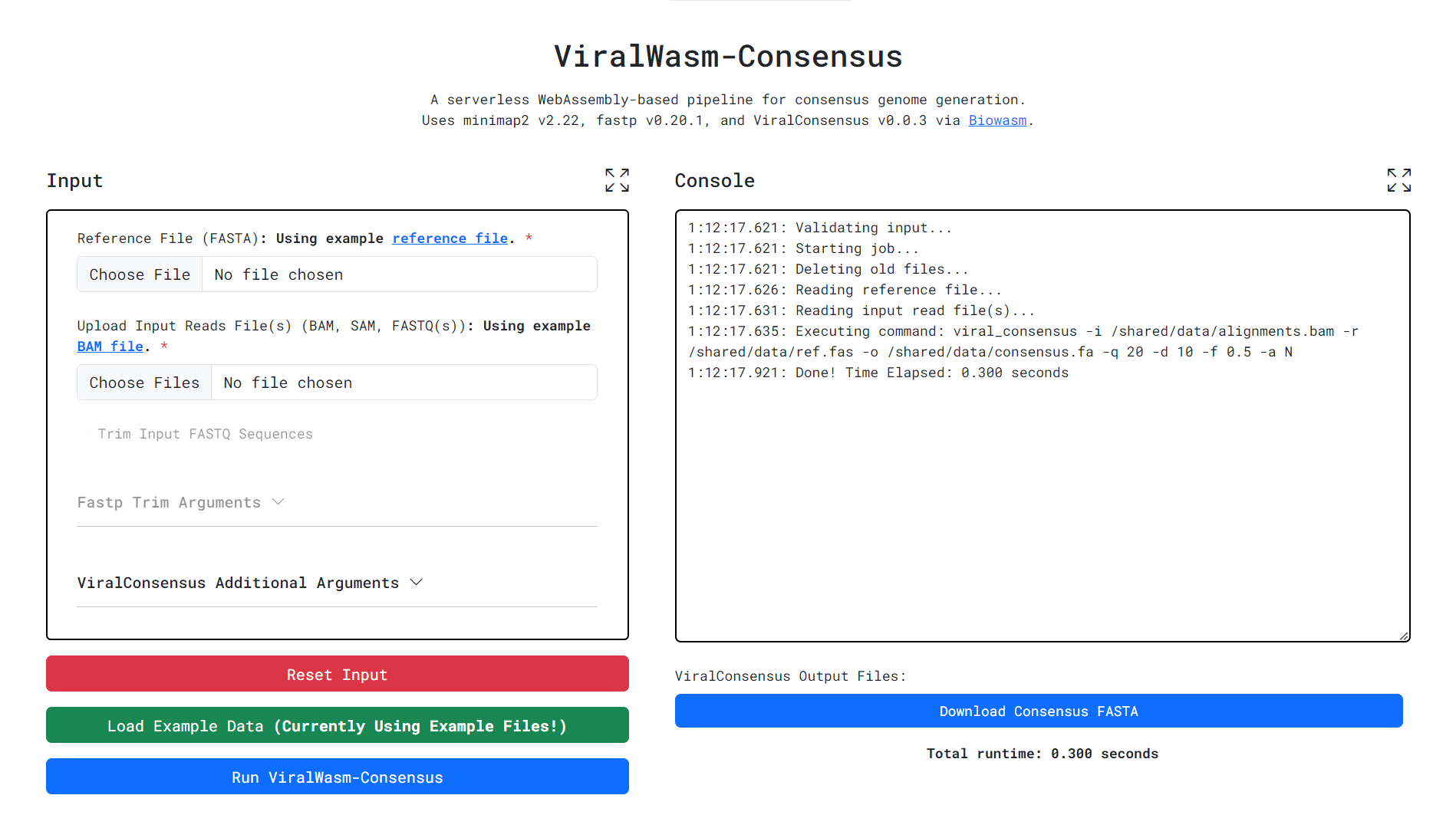
Task: Download the Consensus FASTA output
Action: [1038, 711]
